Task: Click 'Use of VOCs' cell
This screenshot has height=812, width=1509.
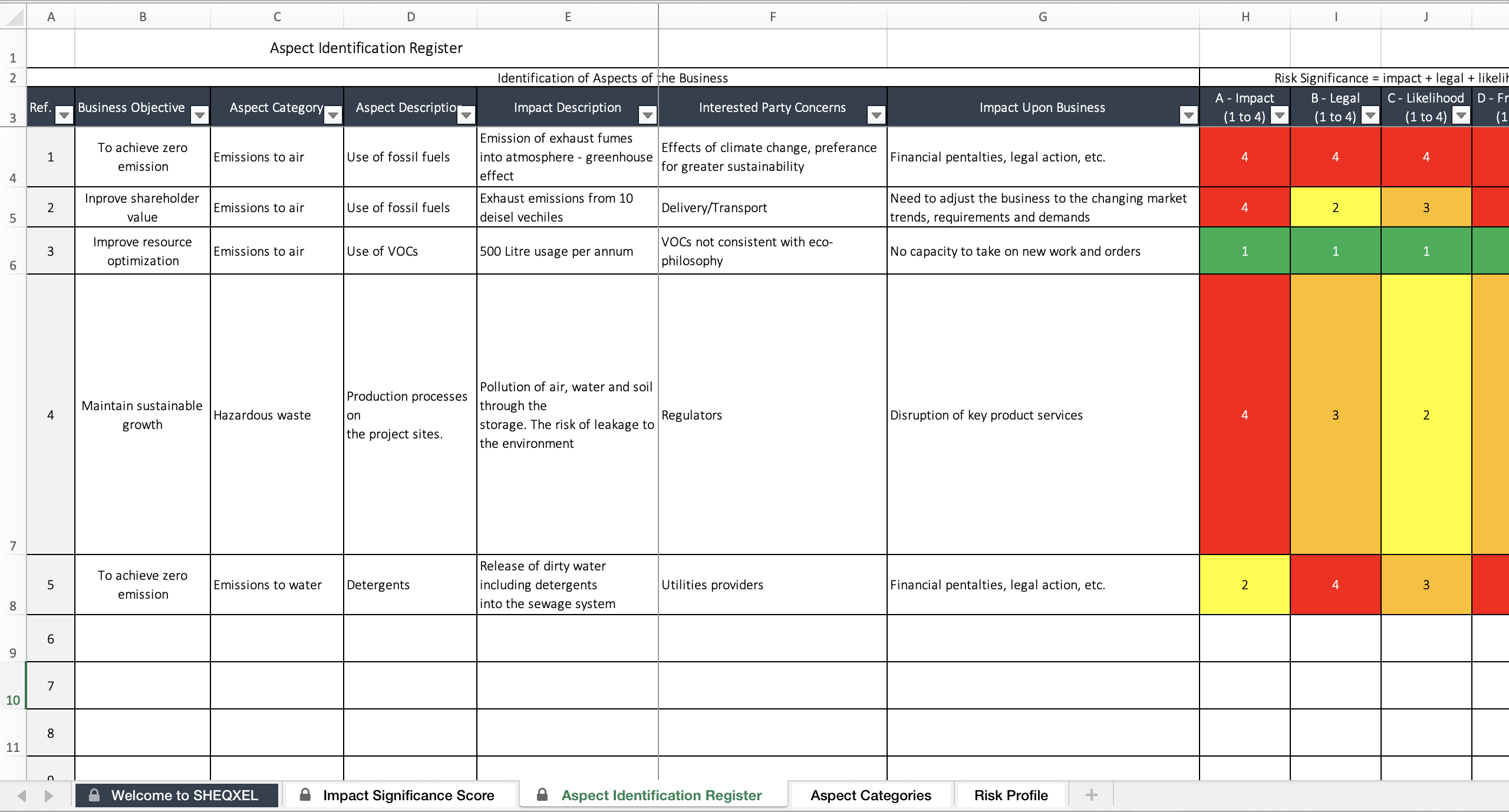Action: pyautogui.click(x=410, y=251)
